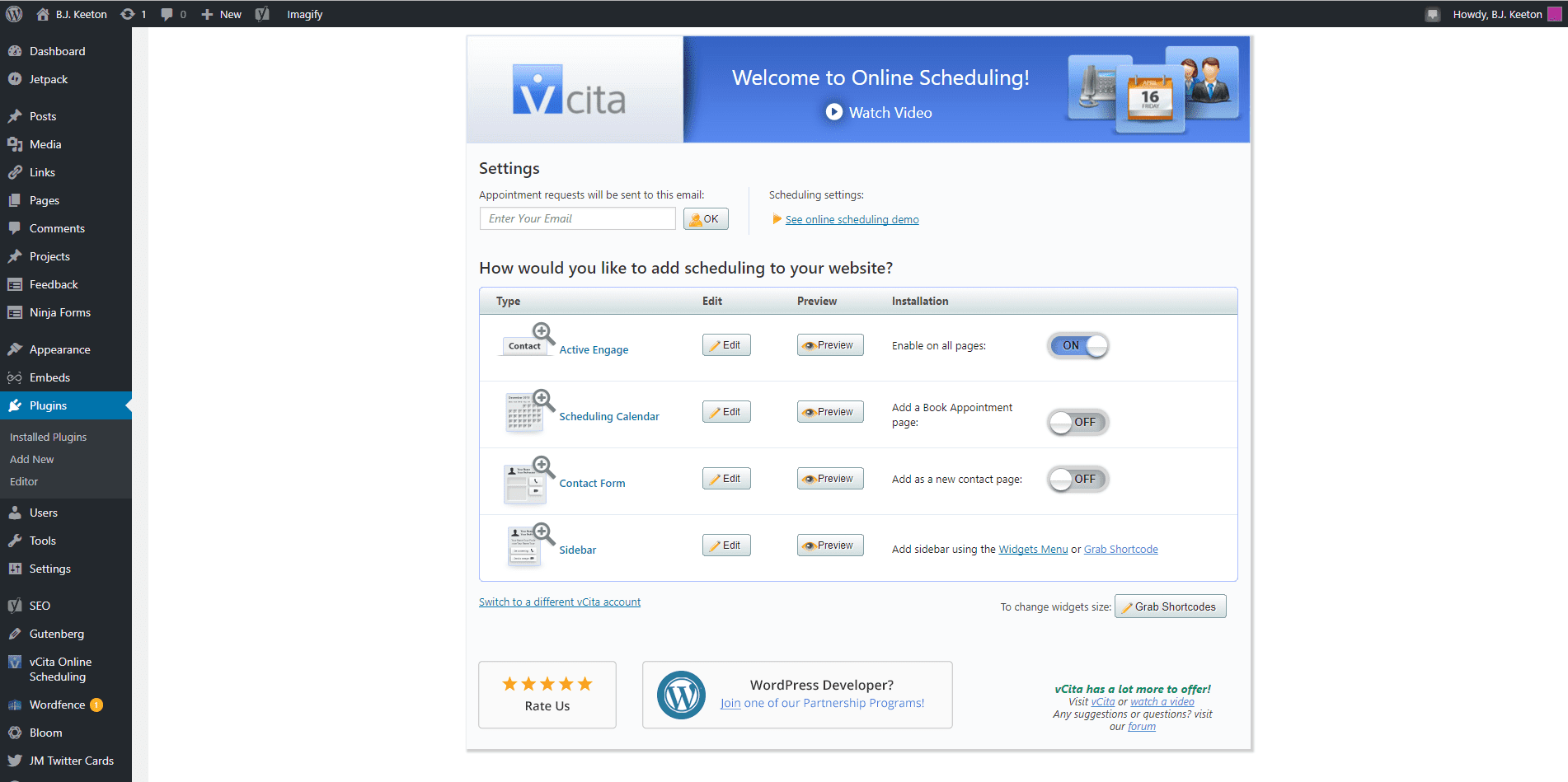The height and width of the screenshot is (782, 1568).
Task: Click Switch to a different vCita account
Action: click(x=560, y=602)
